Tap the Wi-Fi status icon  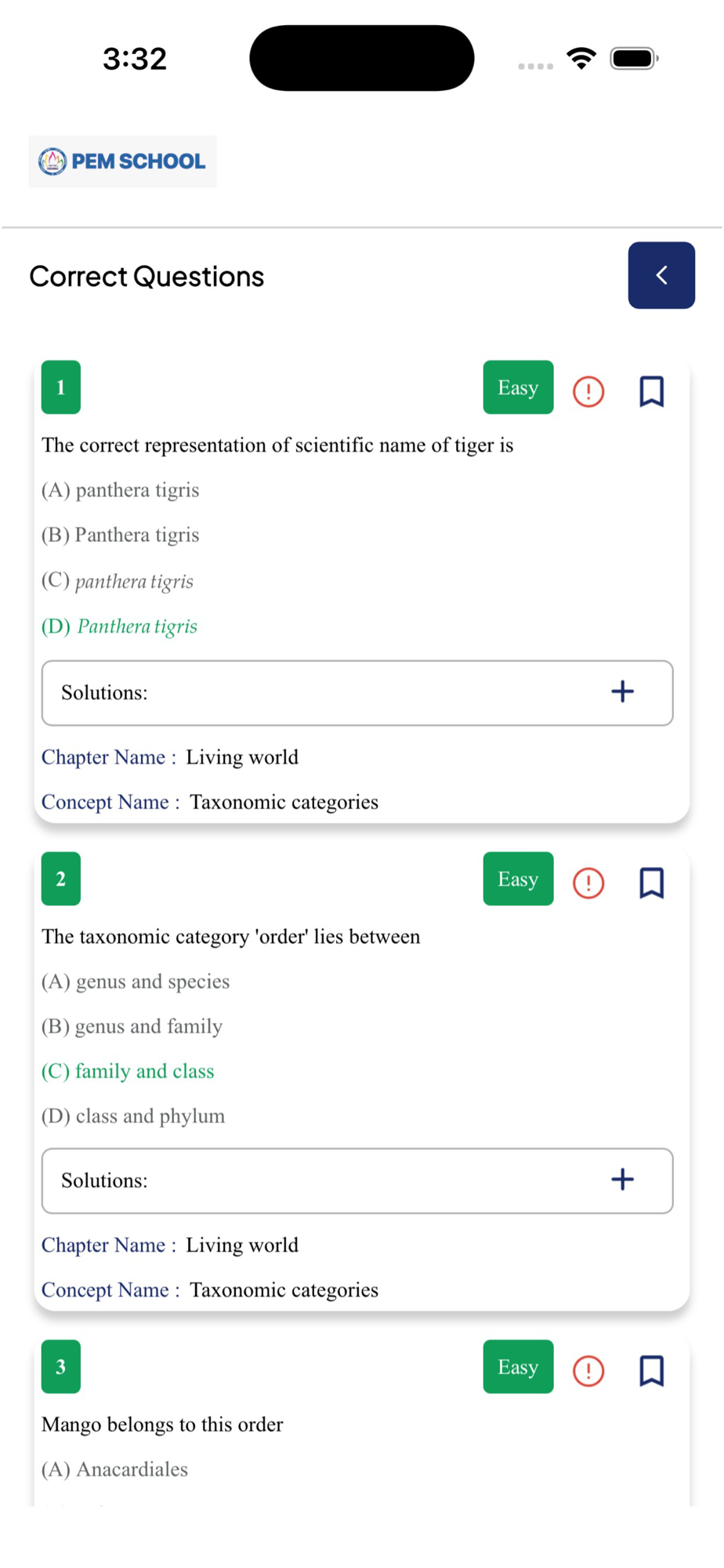(581, 59)
